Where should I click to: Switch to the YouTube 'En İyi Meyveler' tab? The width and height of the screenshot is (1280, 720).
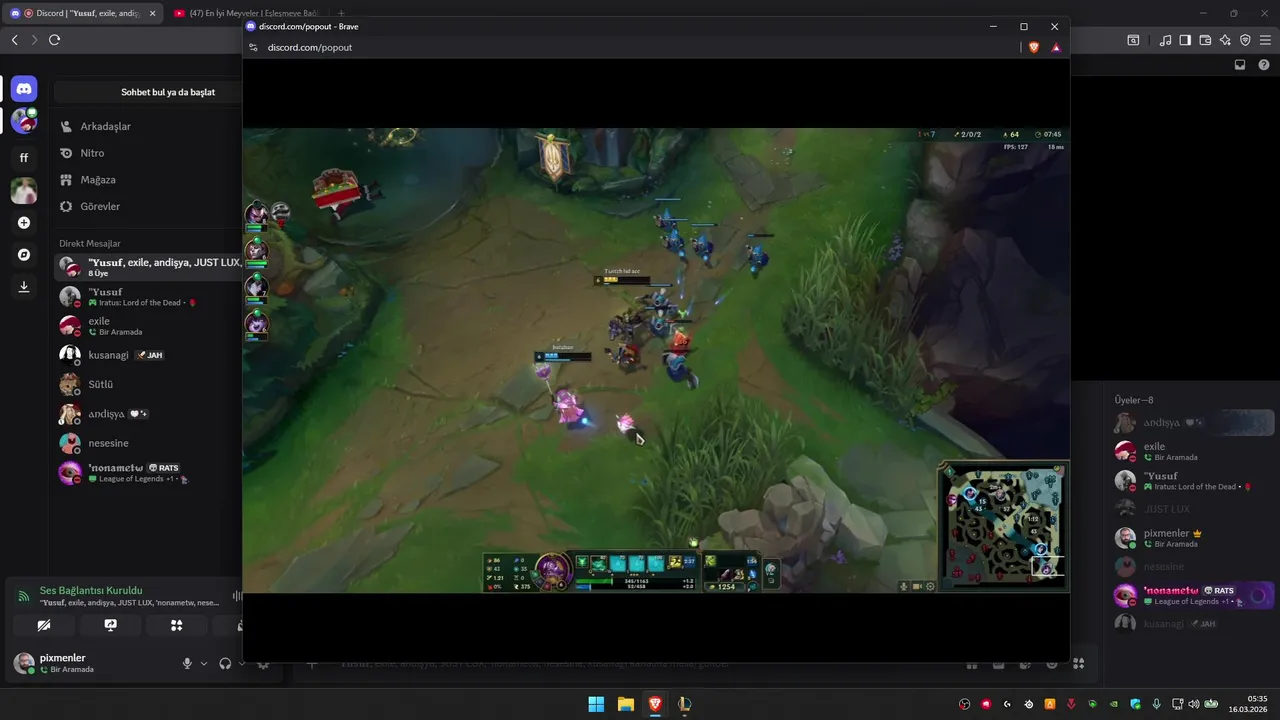tap(247, 13)
